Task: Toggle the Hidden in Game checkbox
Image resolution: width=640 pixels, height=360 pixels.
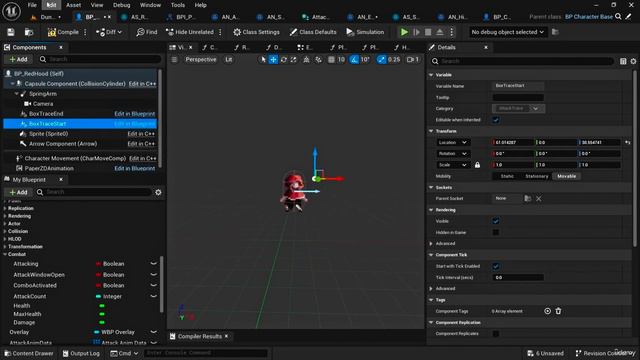Action: 496,232
